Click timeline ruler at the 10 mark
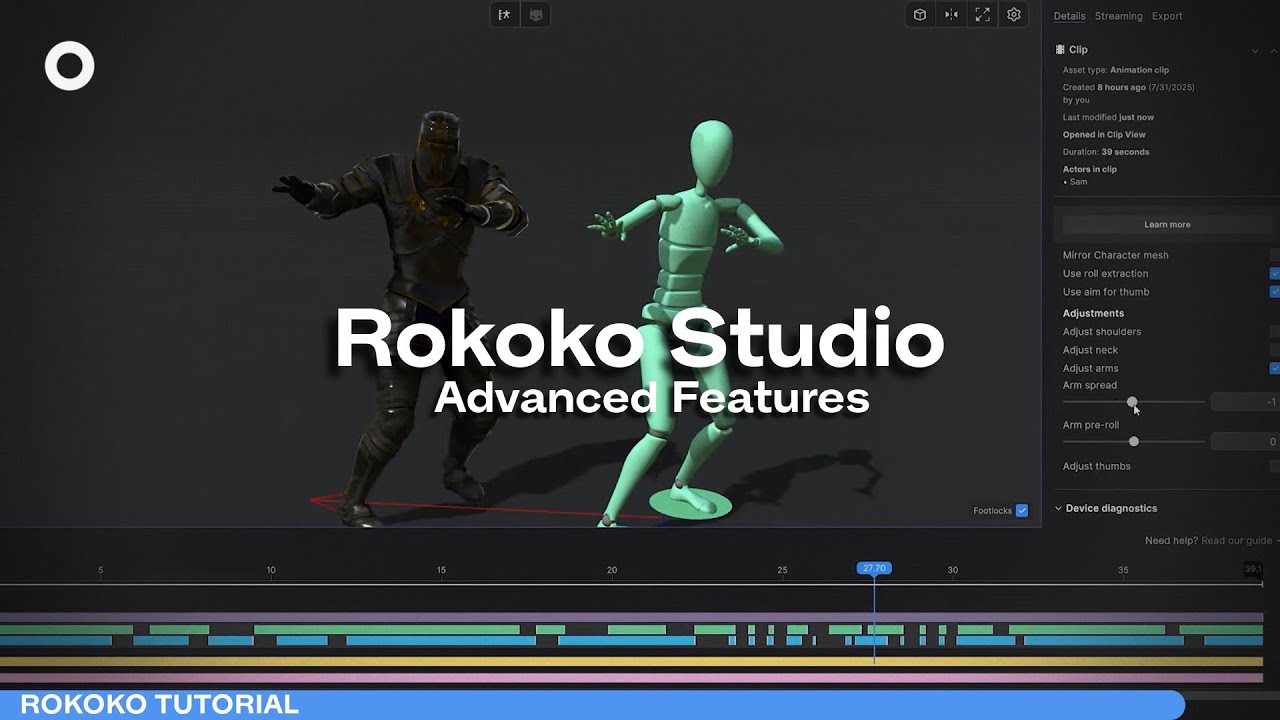Screen dimensions: 1280x720 [271, 571]
